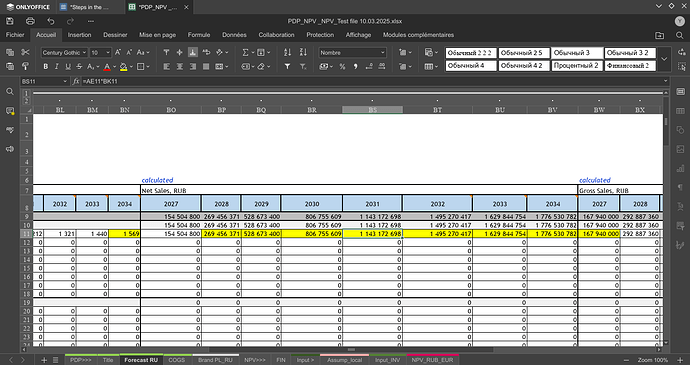
Task: Click the Undo arrow icon
Action: (51, 21)
